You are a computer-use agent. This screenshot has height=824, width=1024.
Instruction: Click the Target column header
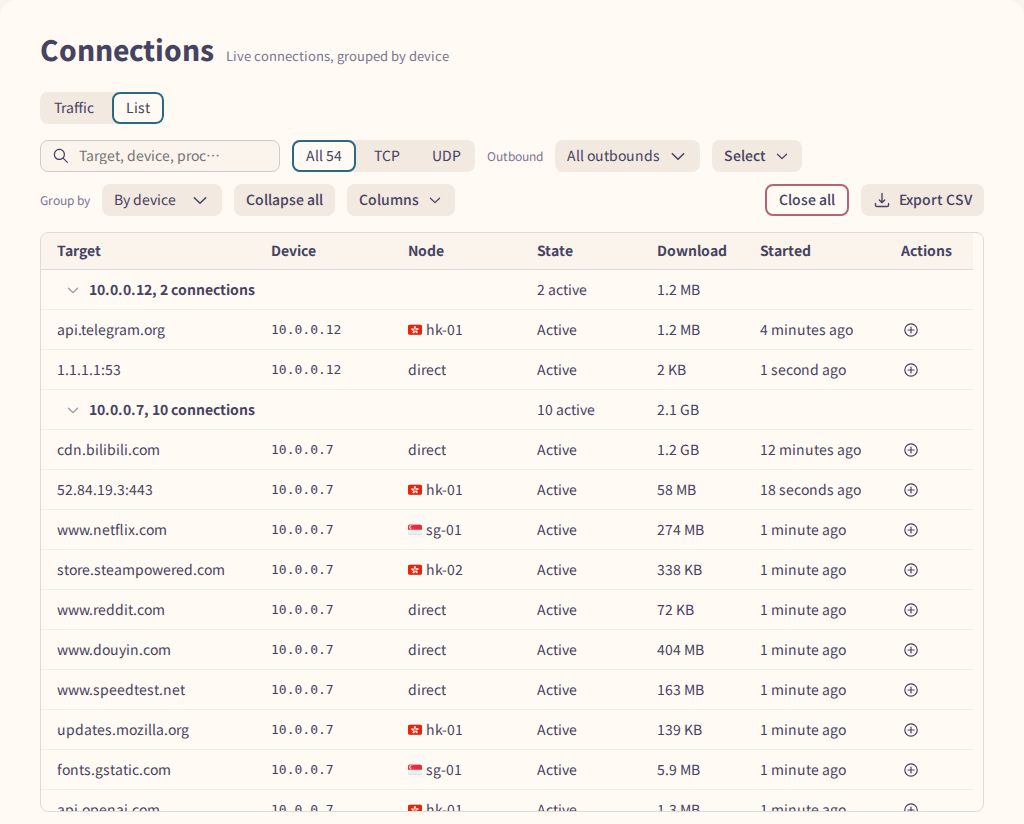point(79,251)
